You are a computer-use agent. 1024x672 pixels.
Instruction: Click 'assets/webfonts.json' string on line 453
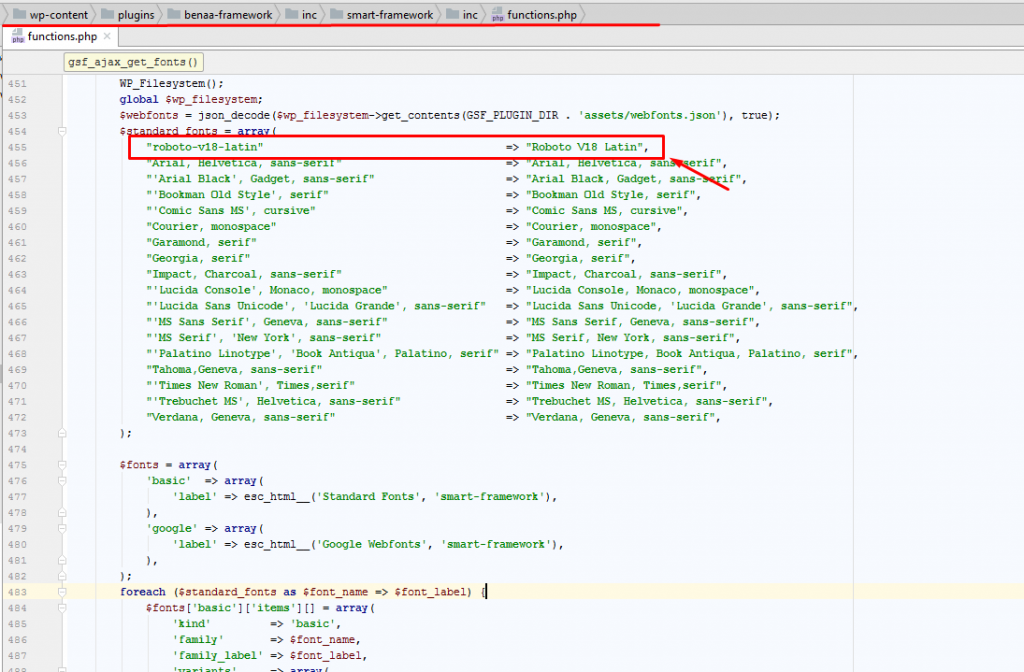650,115
